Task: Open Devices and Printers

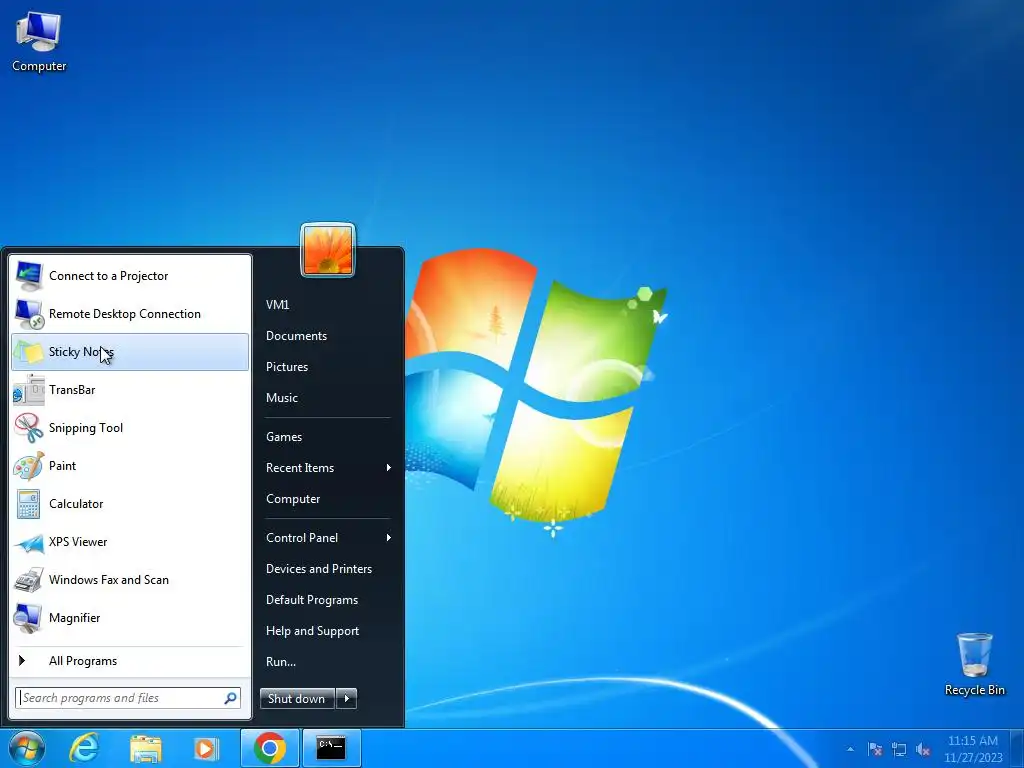Action: 319,569
